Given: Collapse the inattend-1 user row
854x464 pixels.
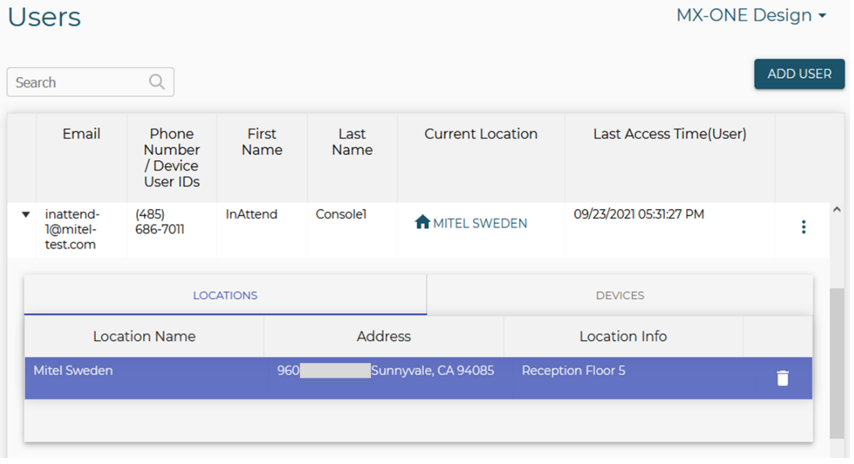Looking at the screenshot, I should click(x=25, y=214).
